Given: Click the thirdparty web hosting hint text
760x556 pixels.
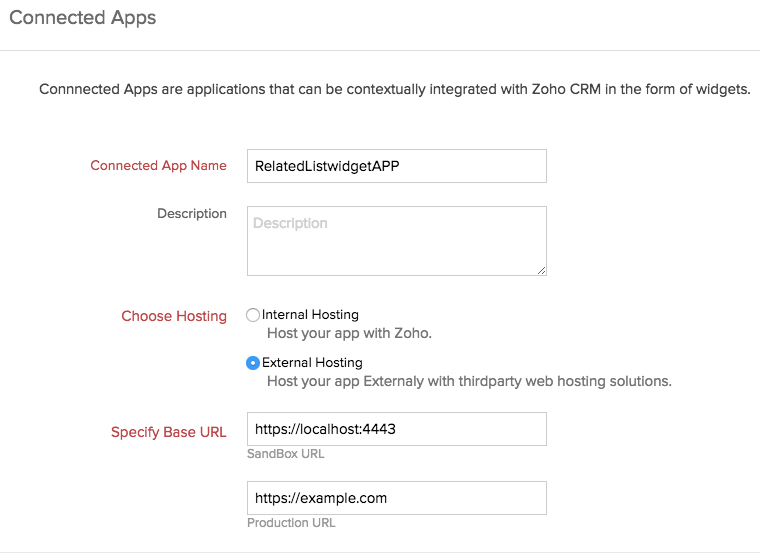Looking at the screenshot, I should tap(468, 381).
